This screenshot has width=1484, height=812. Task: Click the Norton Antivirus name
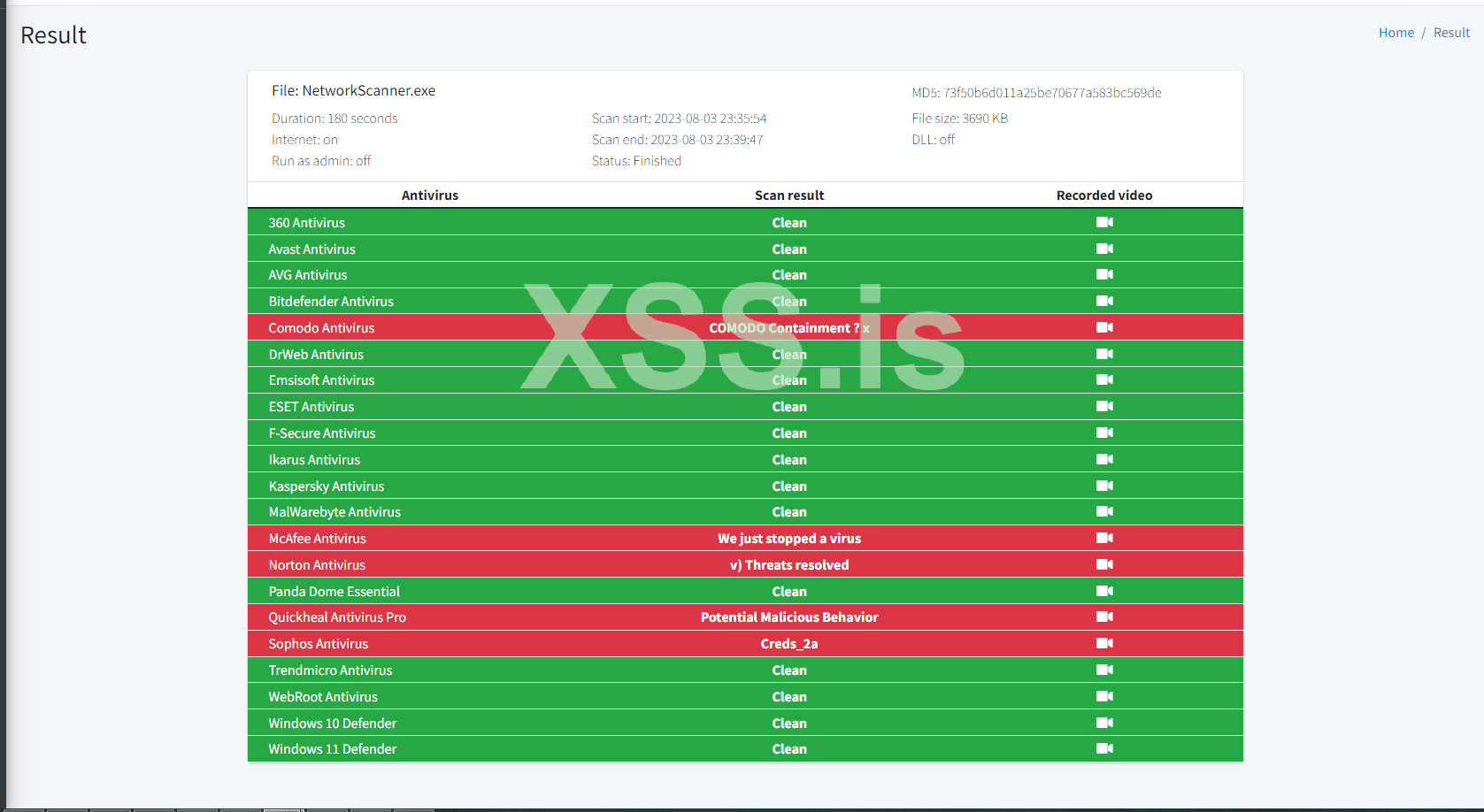click(317, 565)
